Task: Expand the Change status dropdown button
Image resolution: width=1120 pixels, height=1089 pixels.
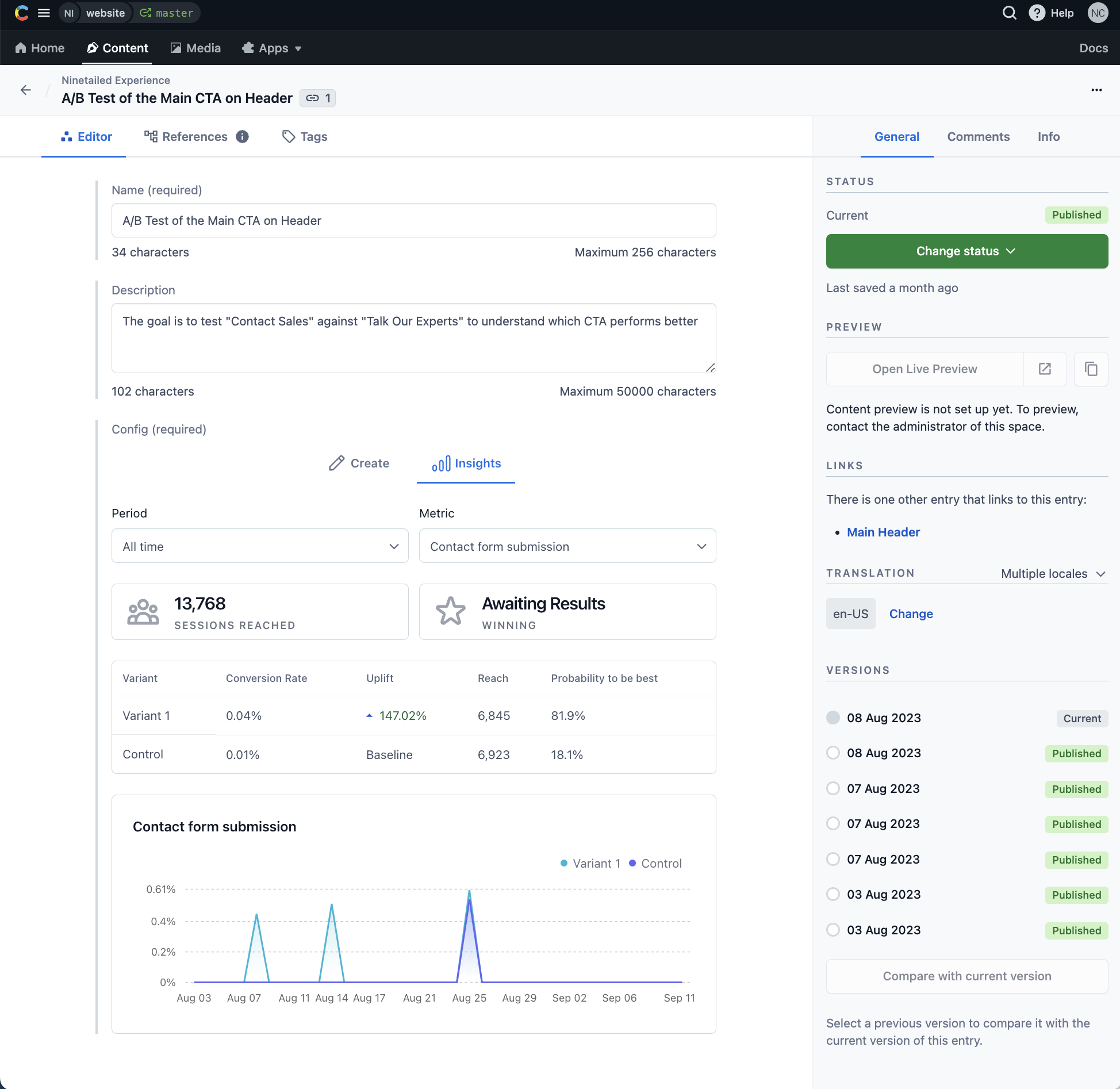Action: coord(966,251)
